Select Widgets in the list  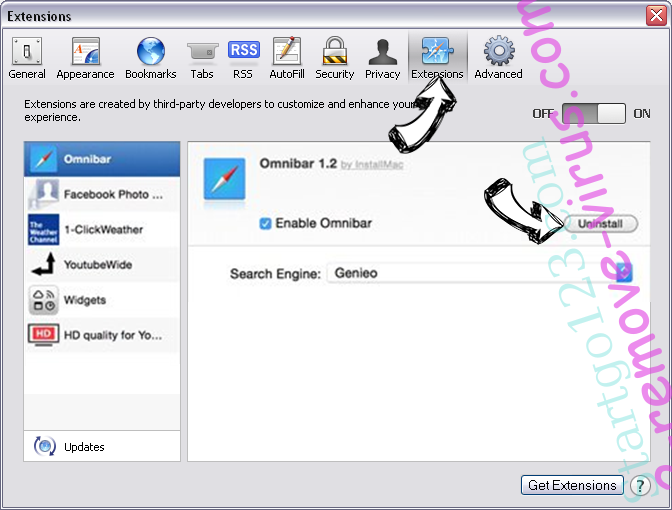point(102,300)
